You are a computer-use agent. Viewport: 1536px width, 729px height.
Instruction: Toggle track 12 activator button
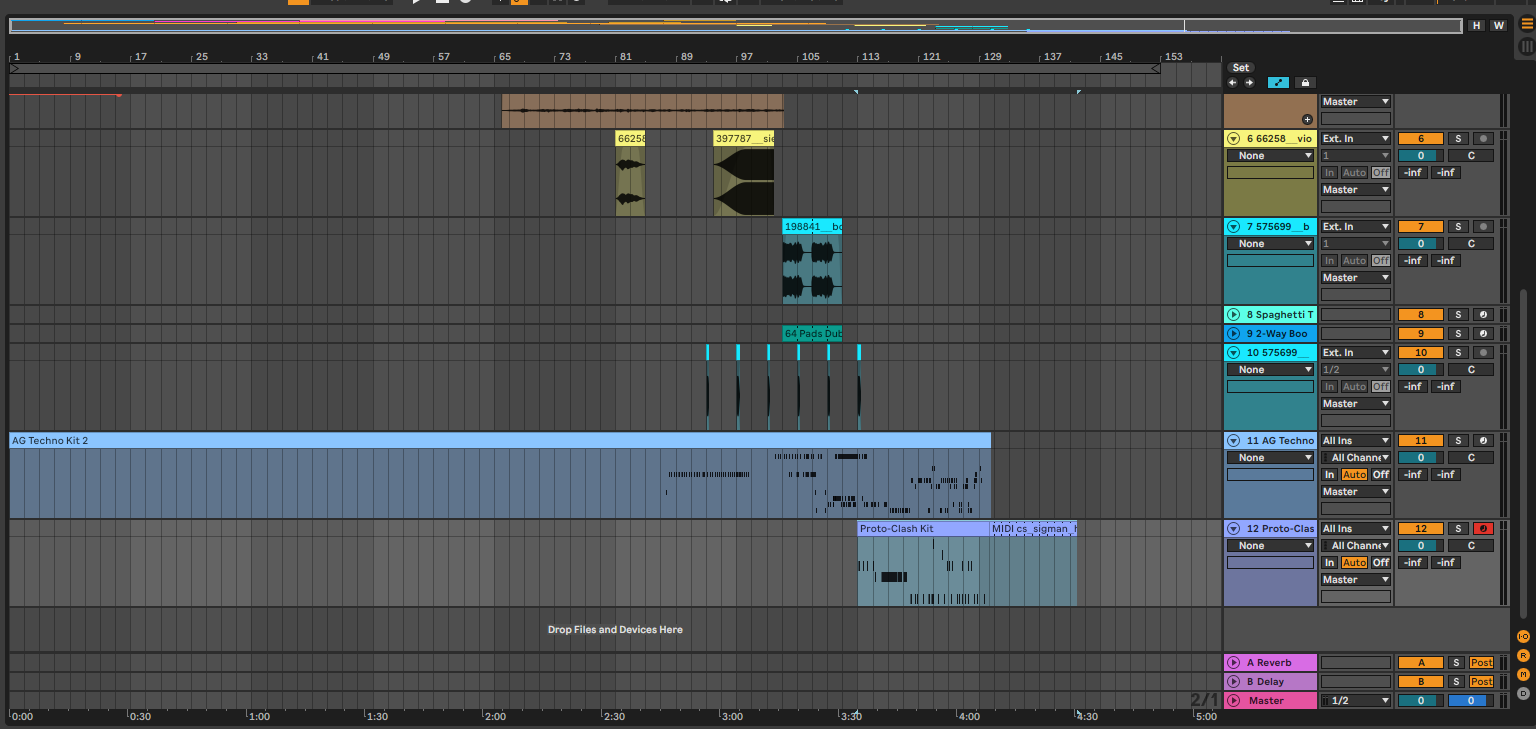pos(1420,529)
